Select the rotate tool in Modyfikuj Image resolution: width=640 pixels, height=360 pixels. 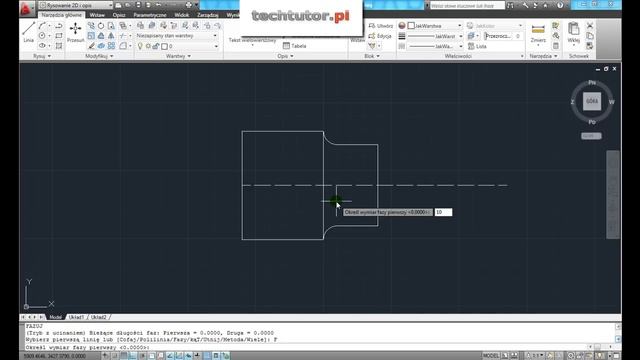pyautogui.click(x=101, y=26)
